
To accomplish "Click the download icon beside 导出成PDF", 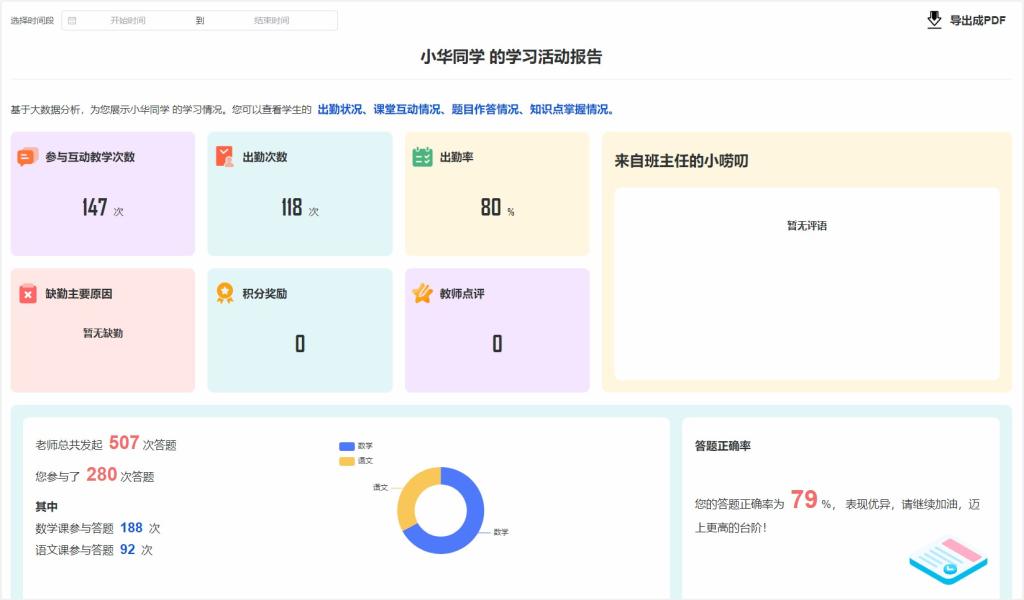I will point(934,20).
